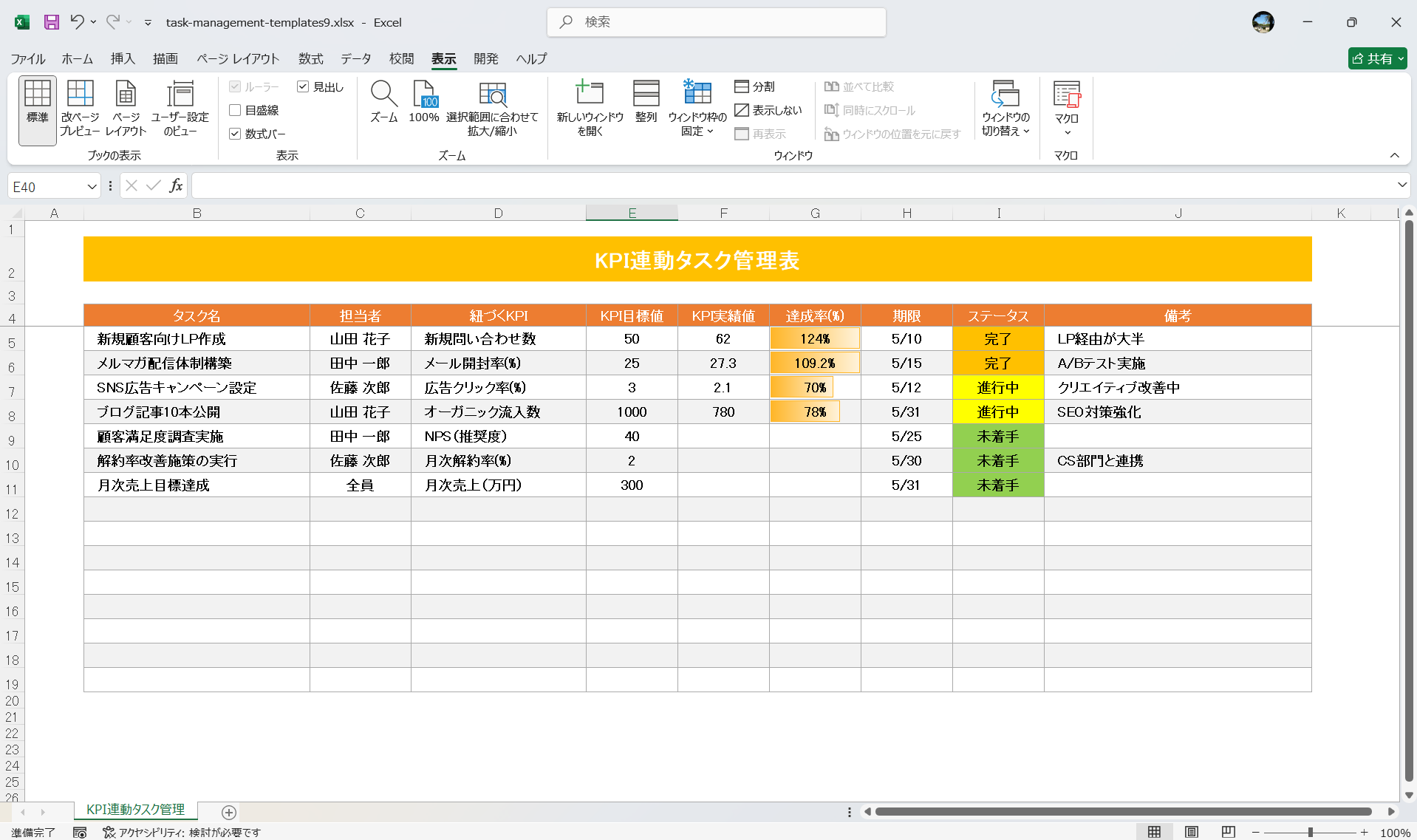Screen dimensions: 1417x840
Task: Switch to 標準 normal view
Action: (38, 111)
